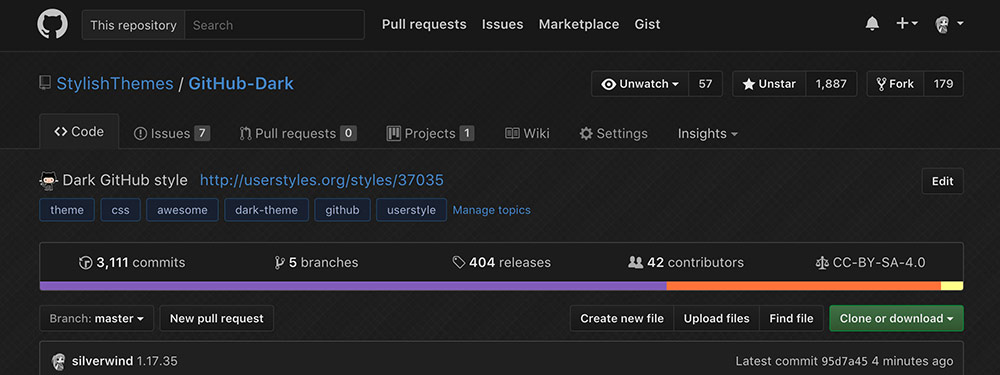View the 57 watchers count
This screenshot has height=375, width=1000.
click(705, 84)
